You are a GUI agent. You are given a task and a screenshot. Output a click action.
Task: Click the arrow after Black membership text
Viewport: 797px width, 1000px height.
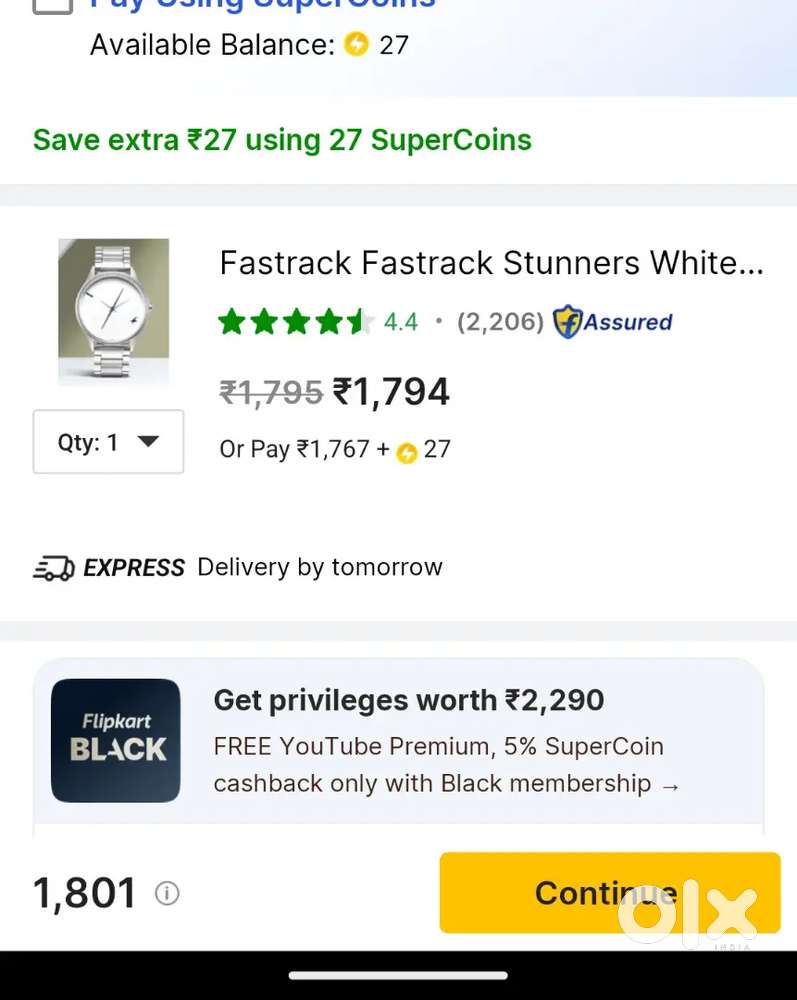[670, 785]
